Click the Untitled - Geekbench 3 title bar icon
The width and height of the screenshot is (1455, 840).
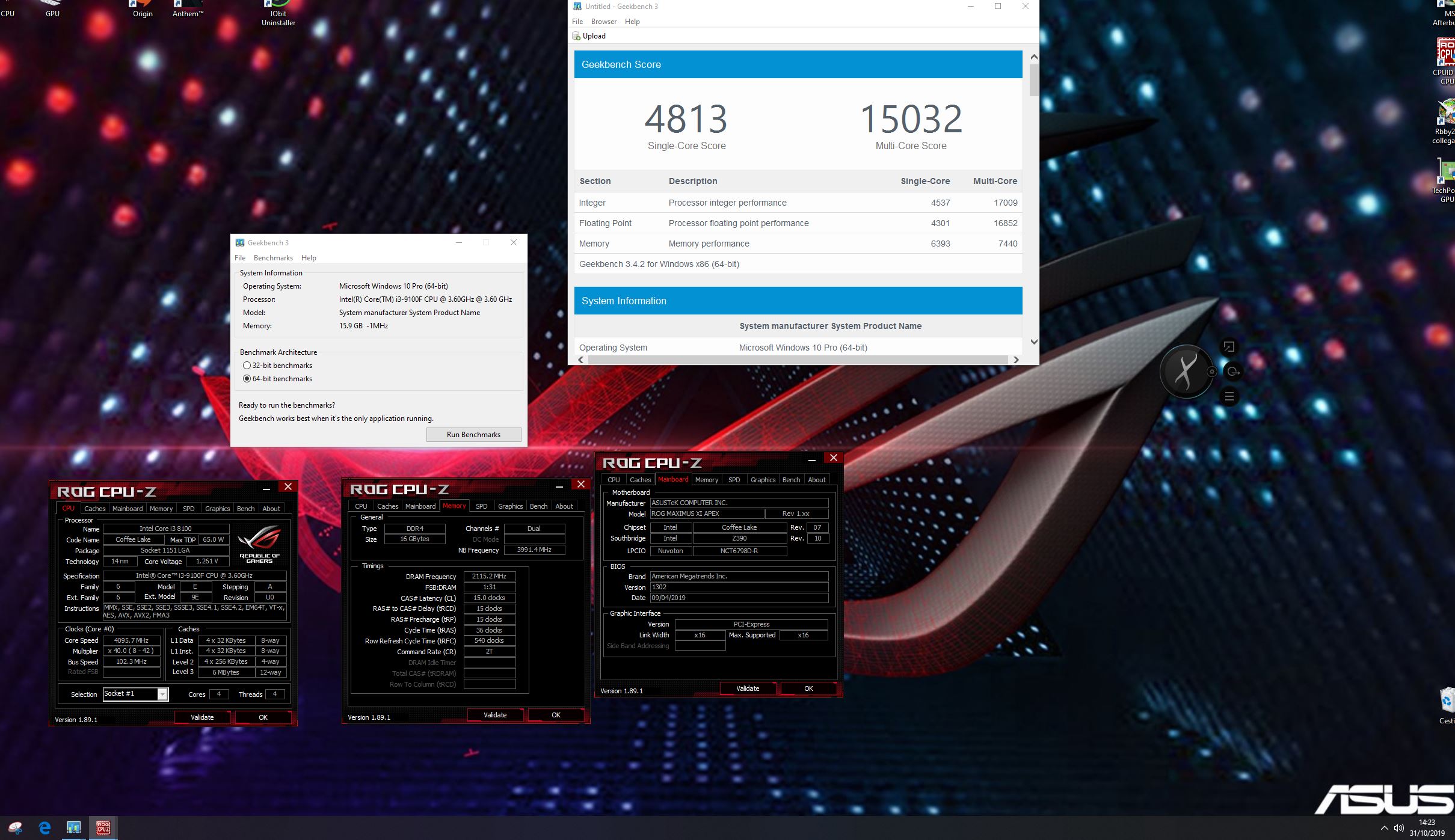tap(577, 6)
